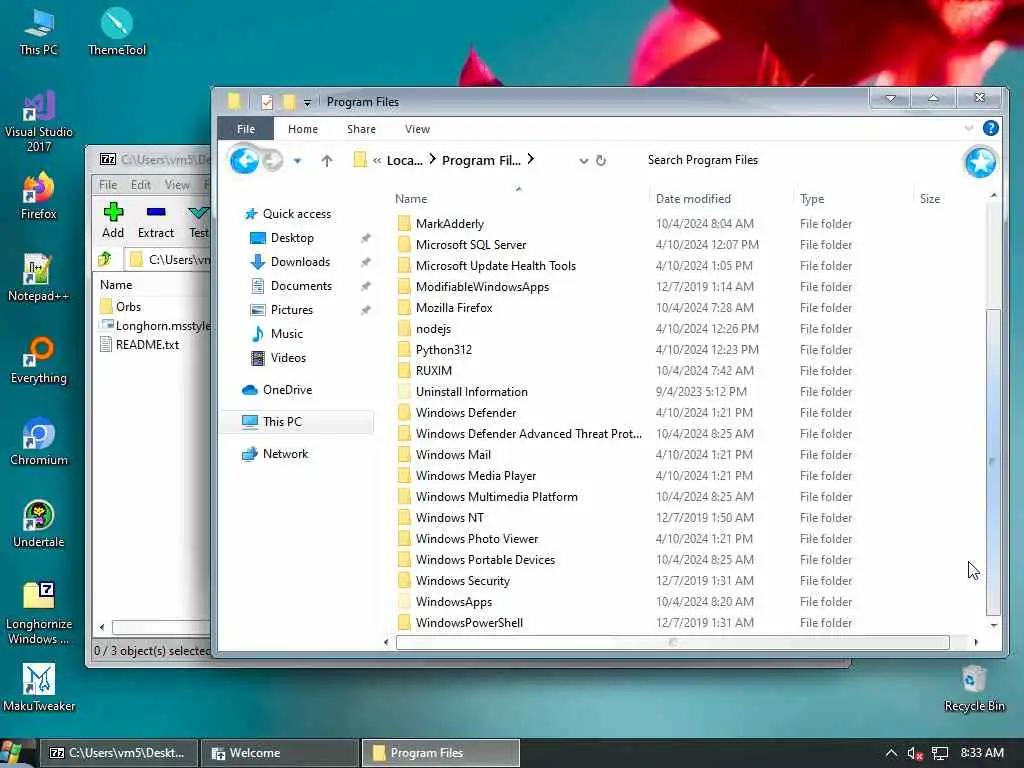Expand the ribbon chevron
Viewport: 1024px width, 768px height.
(969, 128)
